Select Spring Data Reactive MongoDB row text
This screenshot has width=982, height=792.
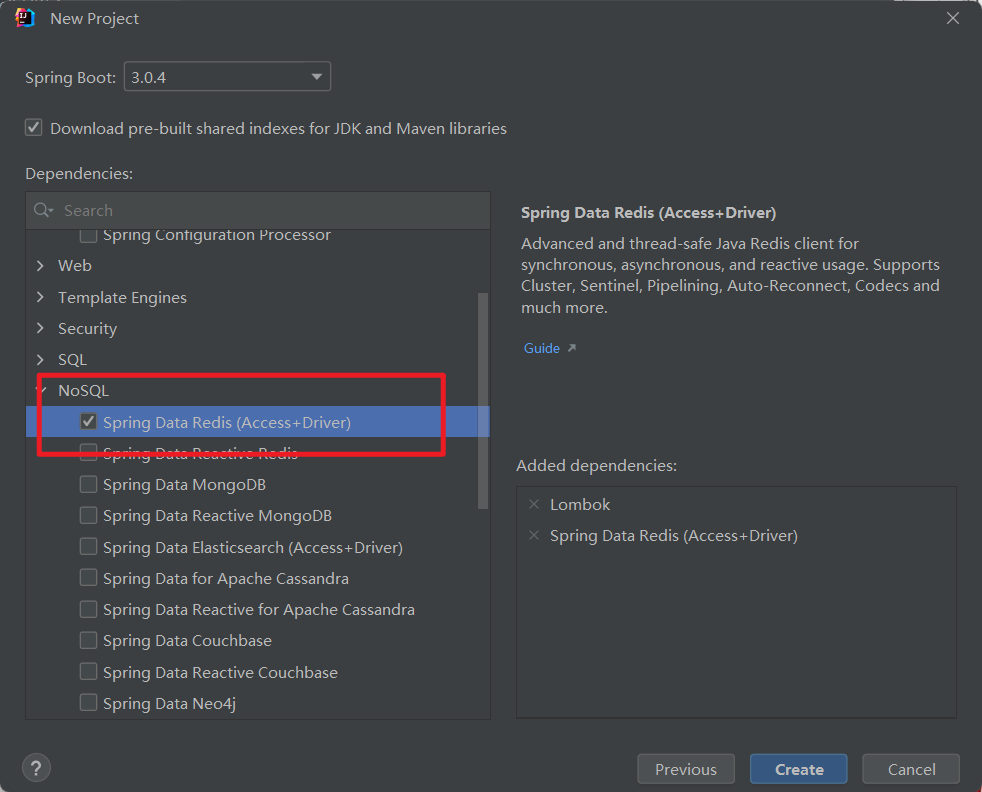pos(217,516)
